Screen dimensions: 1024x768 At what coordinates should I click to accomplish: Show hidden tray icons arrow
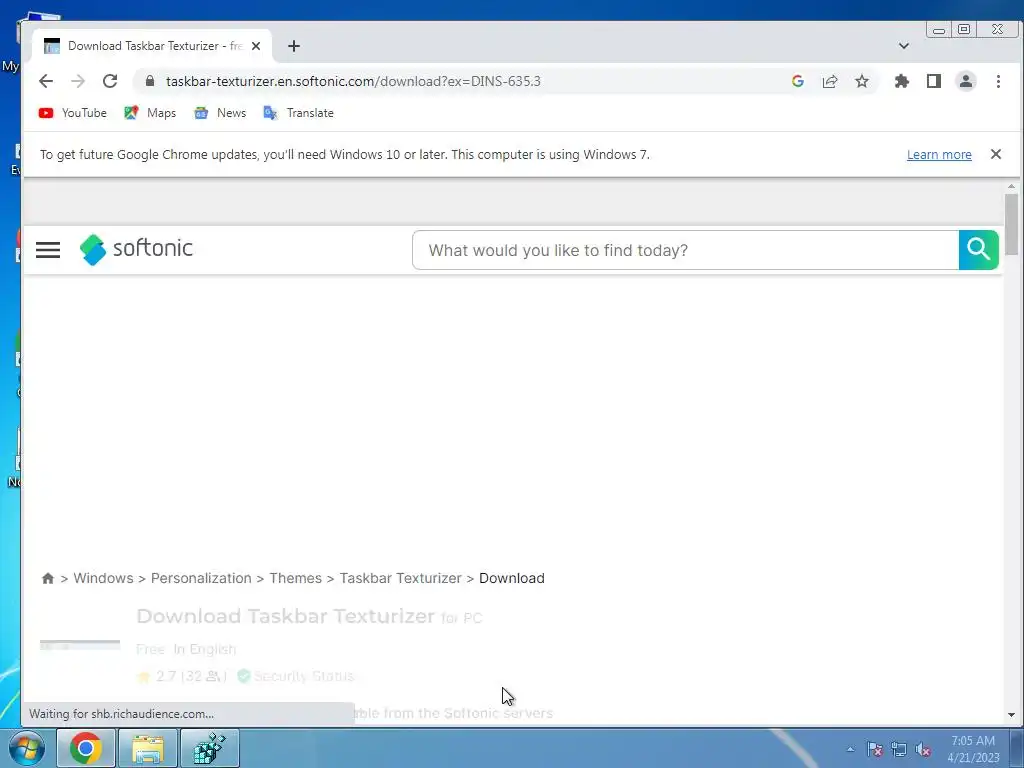click(x=850, y=749)
